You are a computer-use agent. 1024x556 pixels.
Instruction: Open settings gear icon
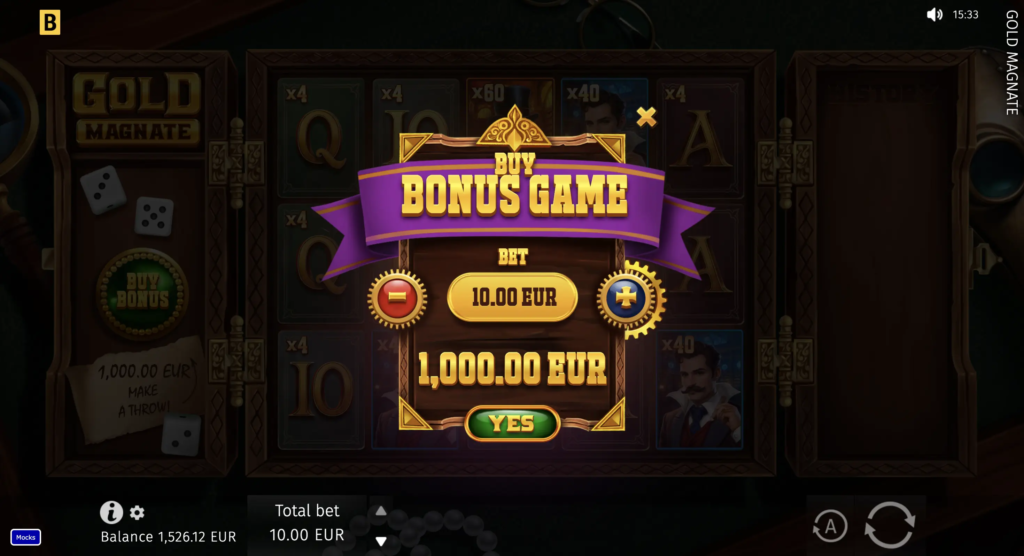point(136,513)
